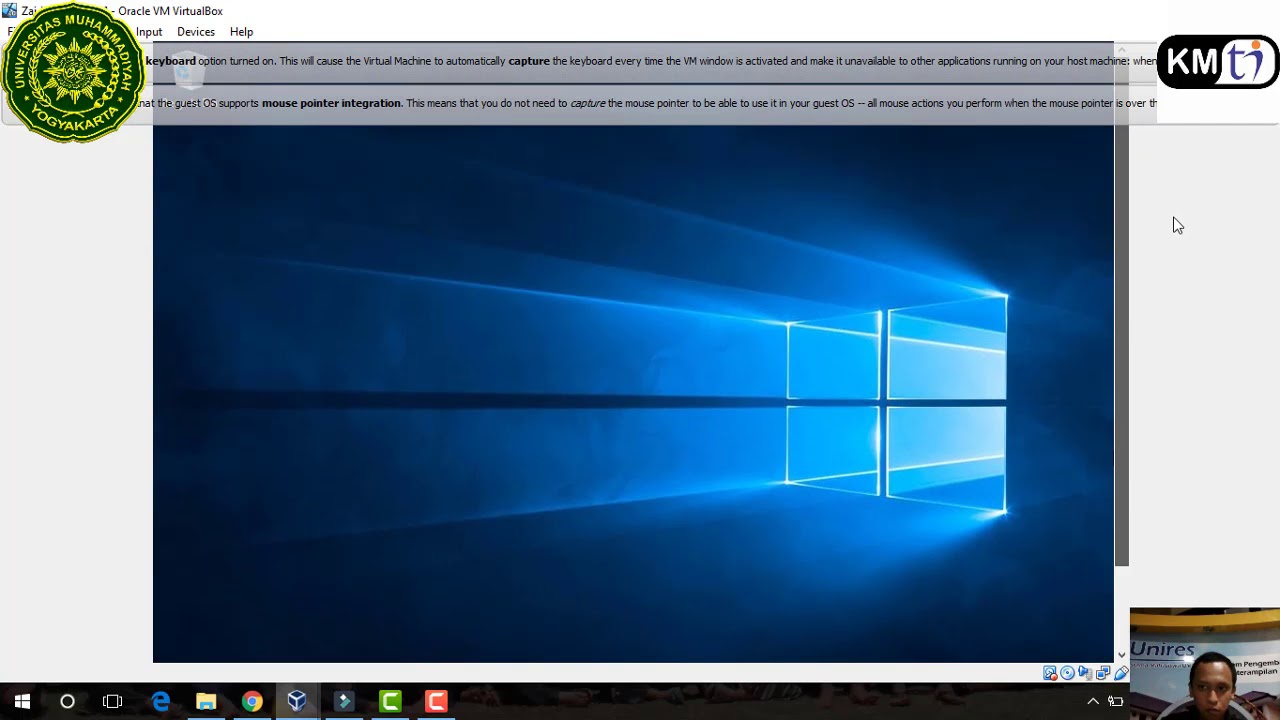Click the 'Oracle VM VirtualBox' window title
Image resolution: width=1280 pixels, height=720 pixels.
pos(170,11)
